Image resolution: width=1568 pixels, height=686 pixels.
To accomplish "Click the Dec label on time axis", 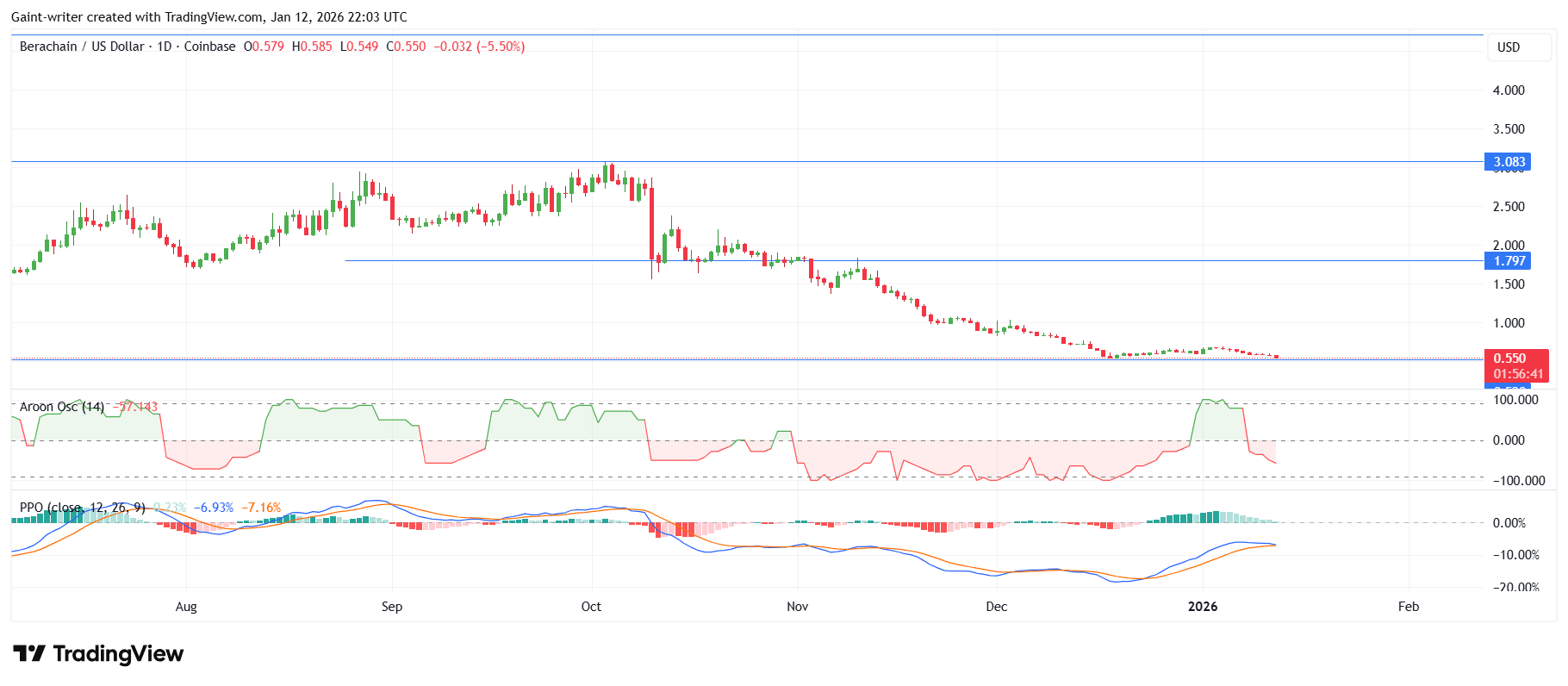I will (x=997, y=607).
